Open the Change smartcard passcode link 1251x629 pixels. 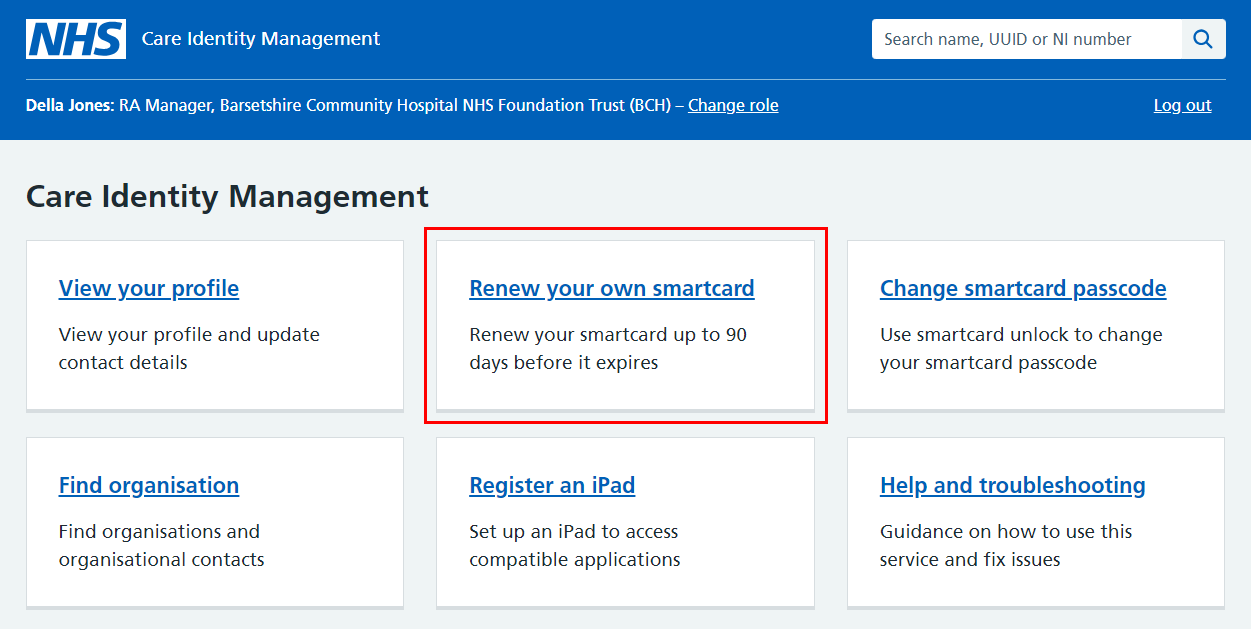(x=1023, y=288)
